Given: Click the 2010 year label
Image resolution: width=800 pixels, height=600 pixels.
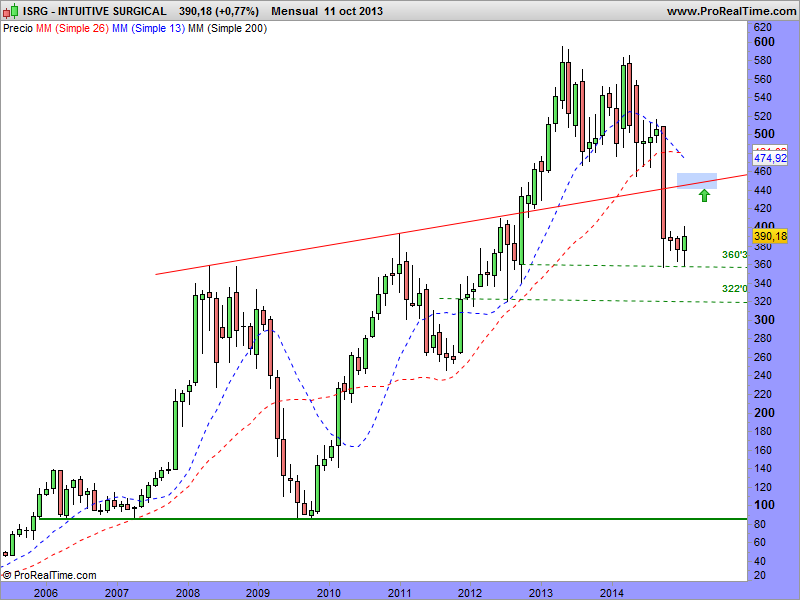Looking at the screenshot, I should (x=329, y=593).
